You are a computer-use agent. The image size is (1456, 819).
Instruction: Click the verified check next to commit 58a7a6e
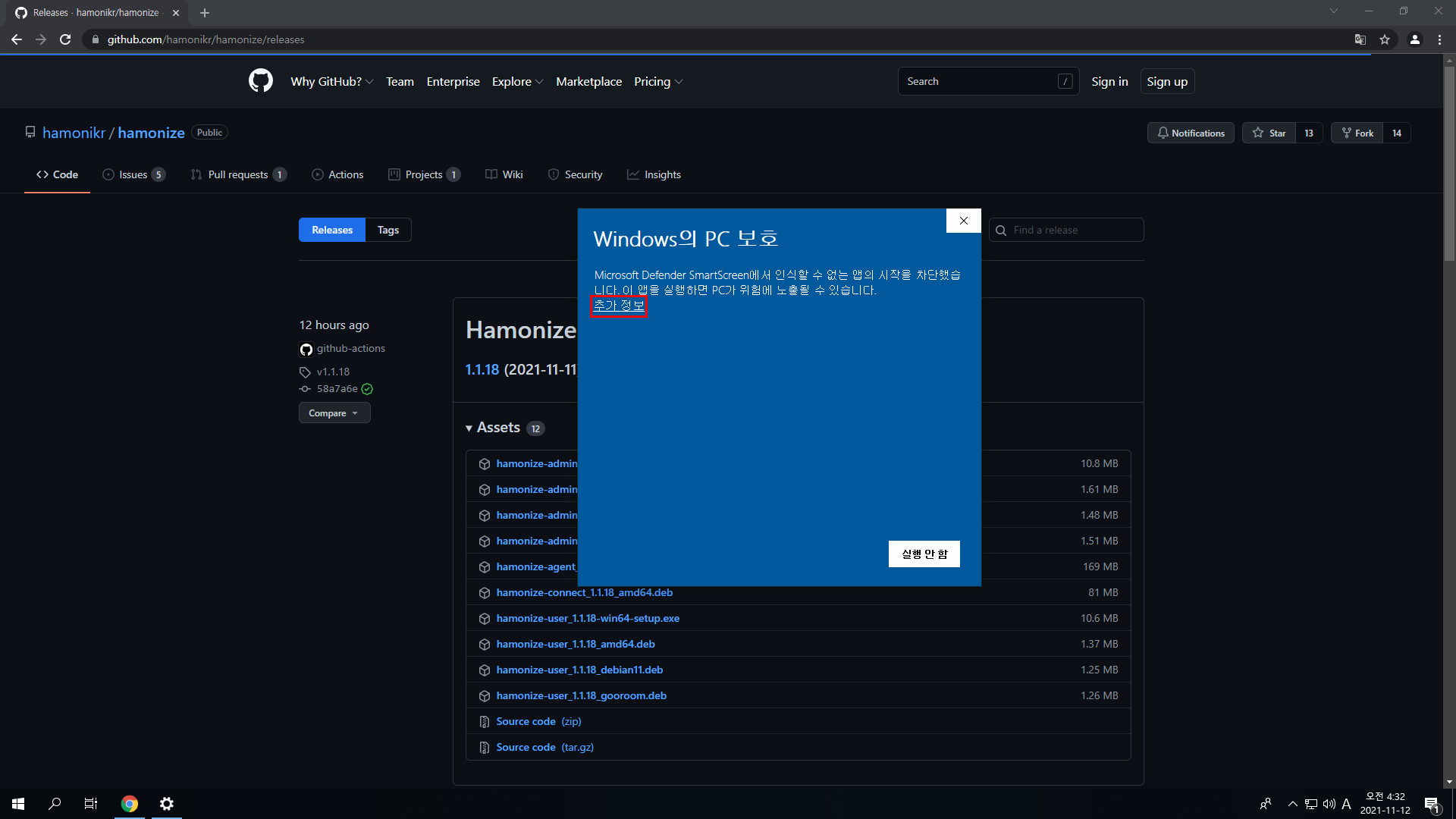click(367, 389)
